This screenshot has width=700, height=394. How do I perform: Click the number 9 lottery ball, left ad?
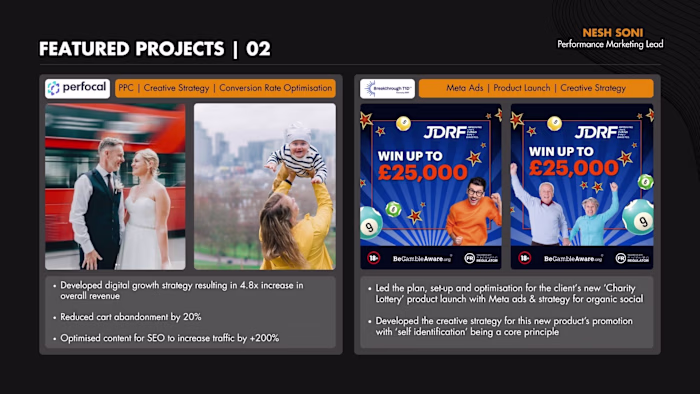point(371,223)
